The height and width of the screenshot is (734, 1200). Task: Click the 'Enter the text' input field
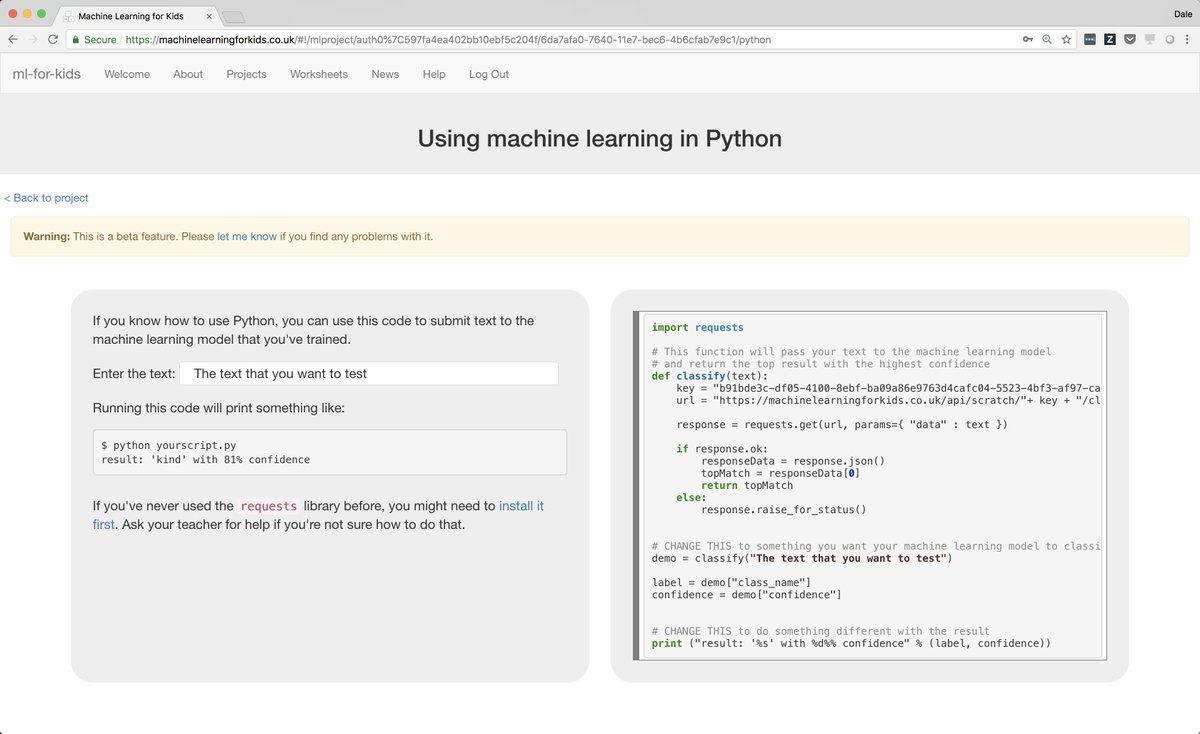[369, 374]
